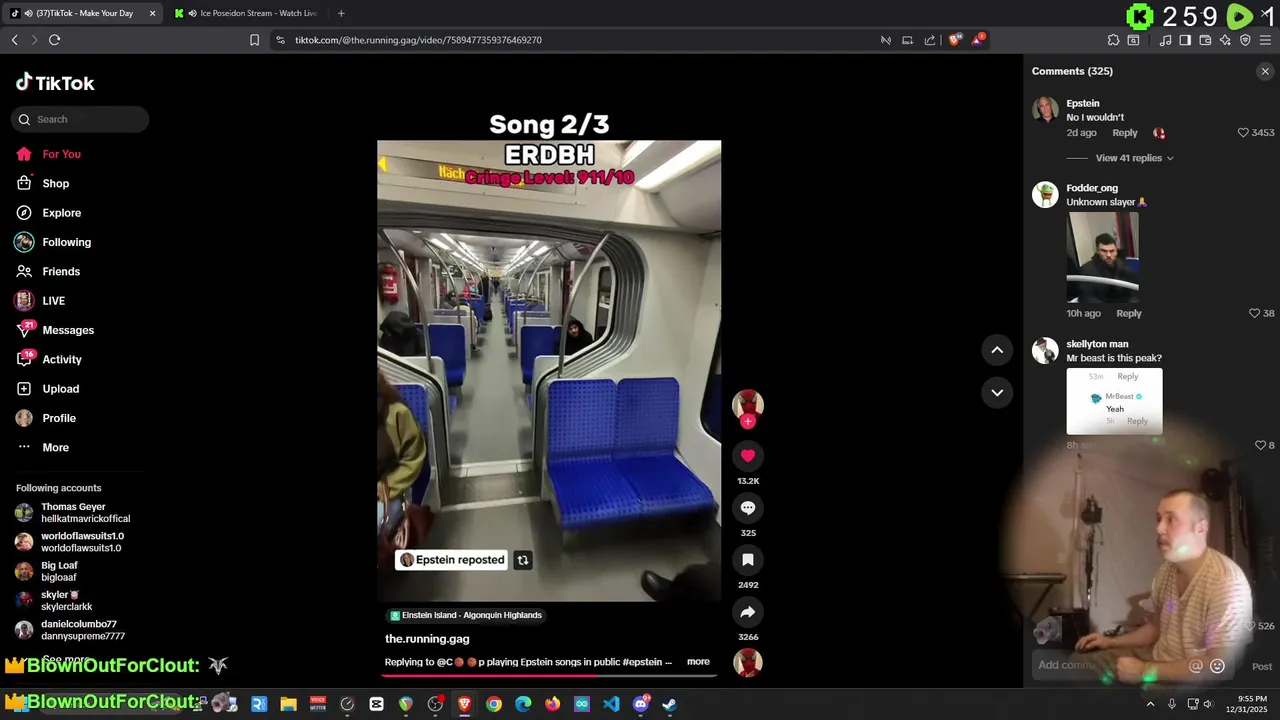Click the TikTok logo
The image size is (1280, 720).
pos(55,83)
